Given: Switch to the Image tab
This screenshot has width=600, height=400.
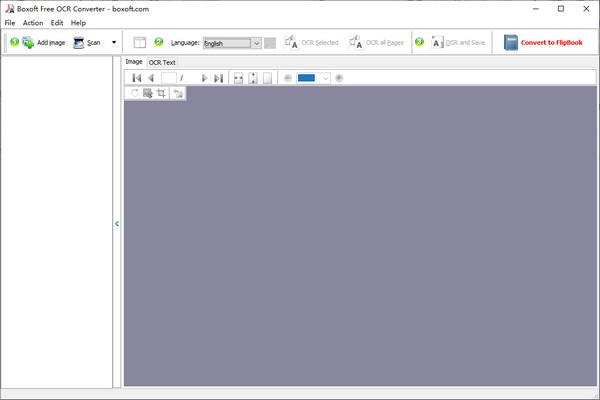Looking at the screenshot, I should [134, 62].
